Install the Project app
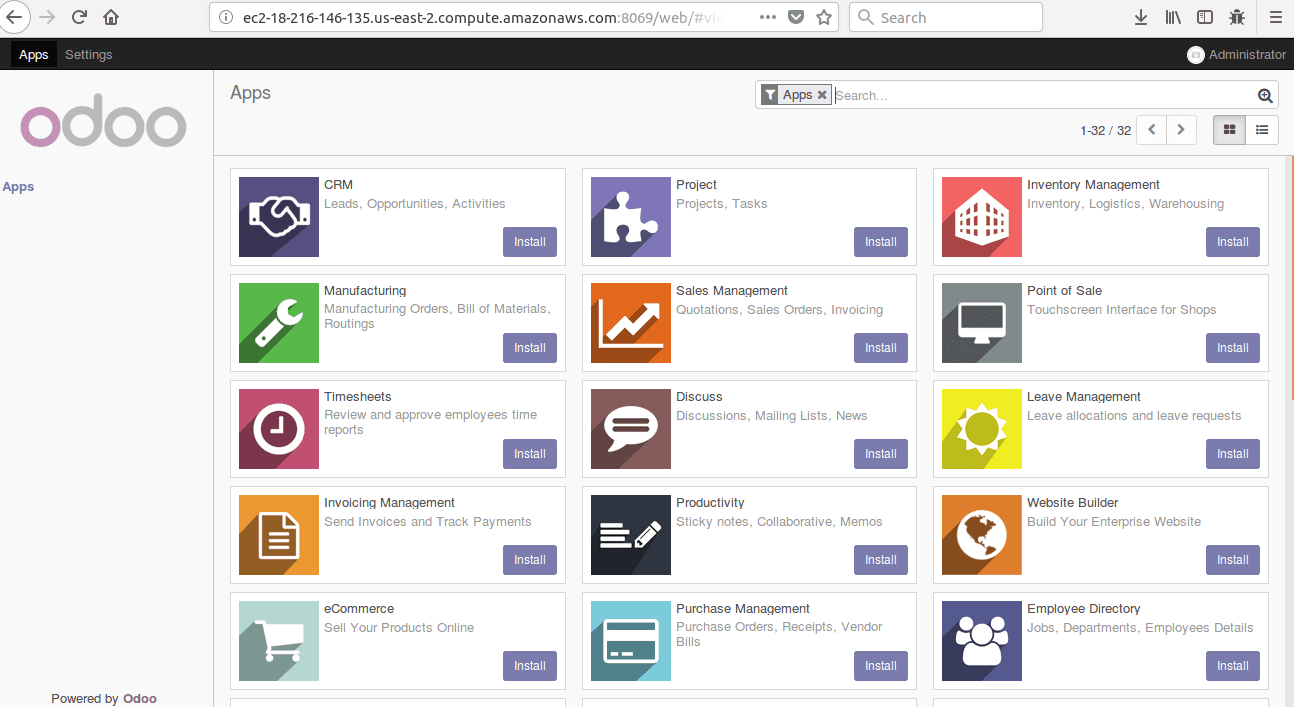This screenshot has width=1294, height=707. tap(881, 242)
